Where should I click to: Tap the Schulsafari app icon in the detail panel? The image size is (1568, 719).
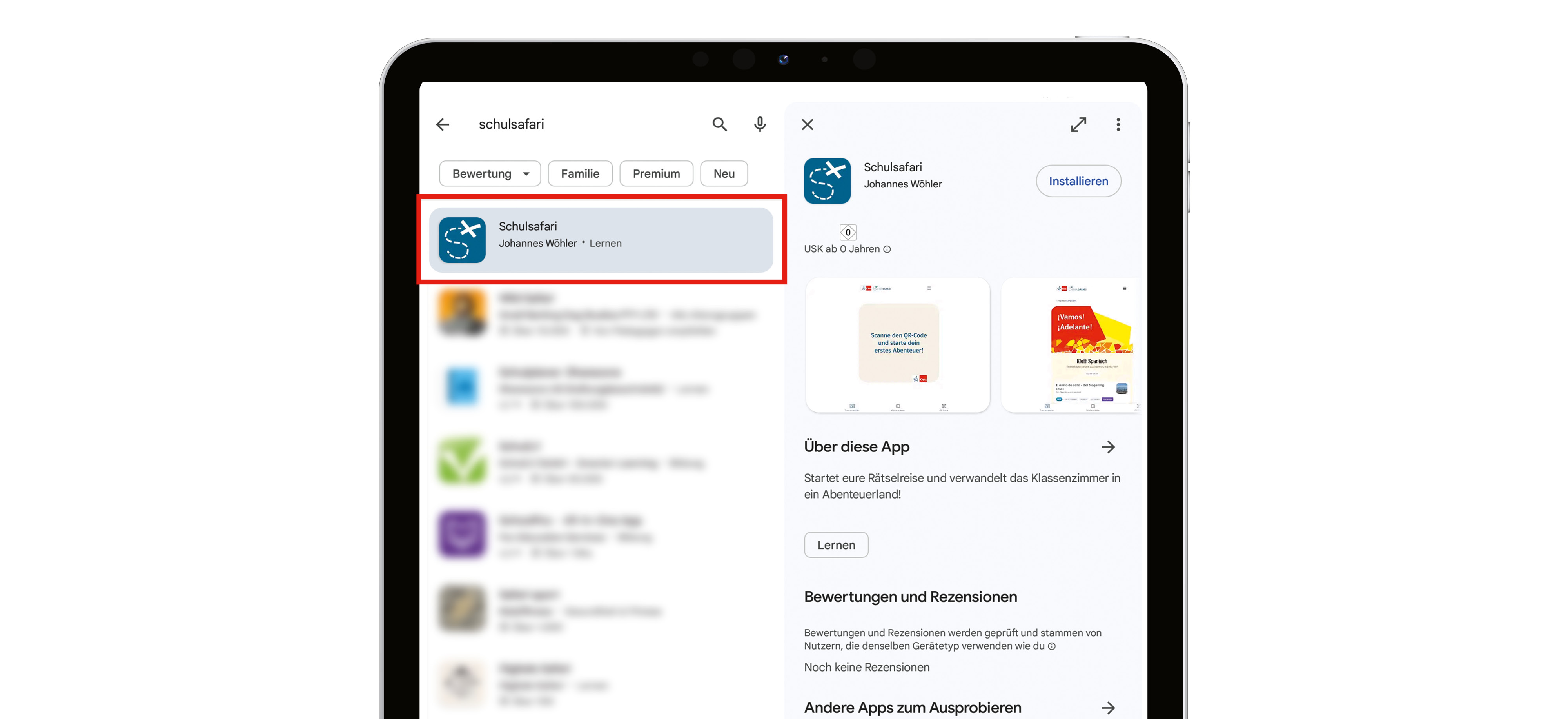[827, 181]
